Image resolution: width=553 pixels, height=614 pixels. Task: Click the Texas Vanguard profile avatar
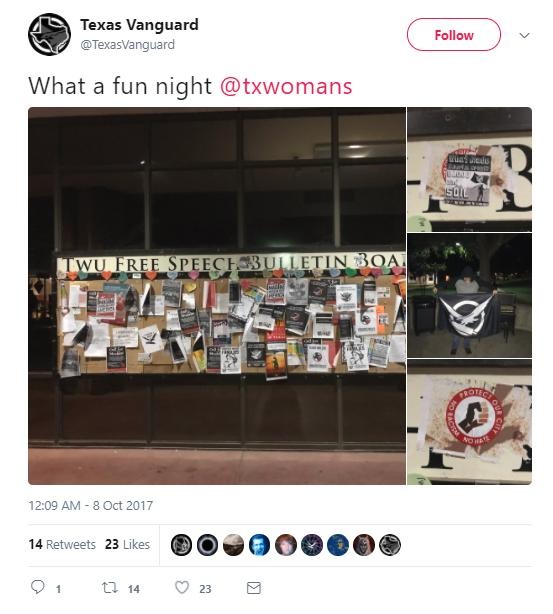[x=49, y=34]
